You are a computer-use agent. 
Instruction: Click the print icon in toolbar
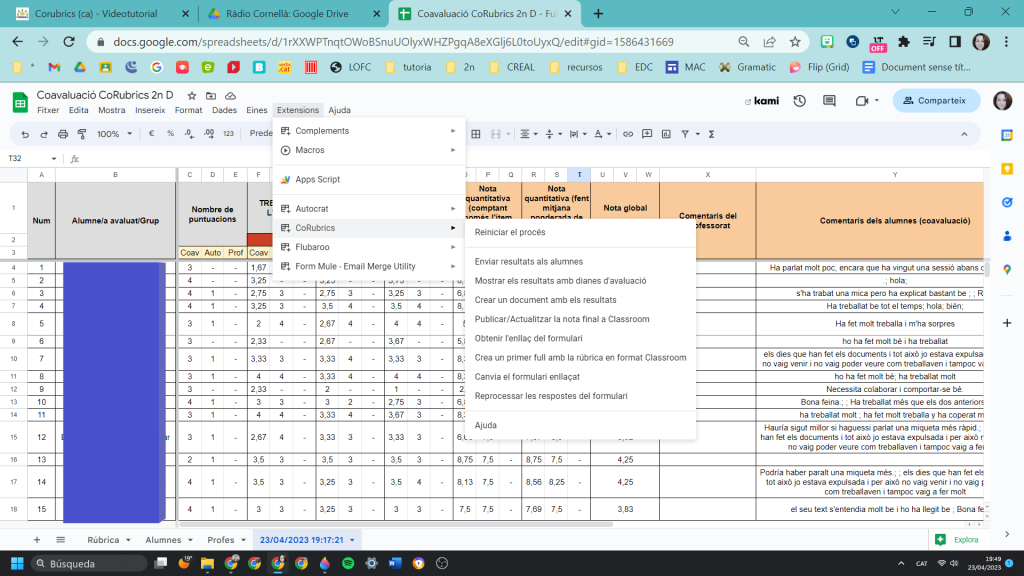click(62, 134)
